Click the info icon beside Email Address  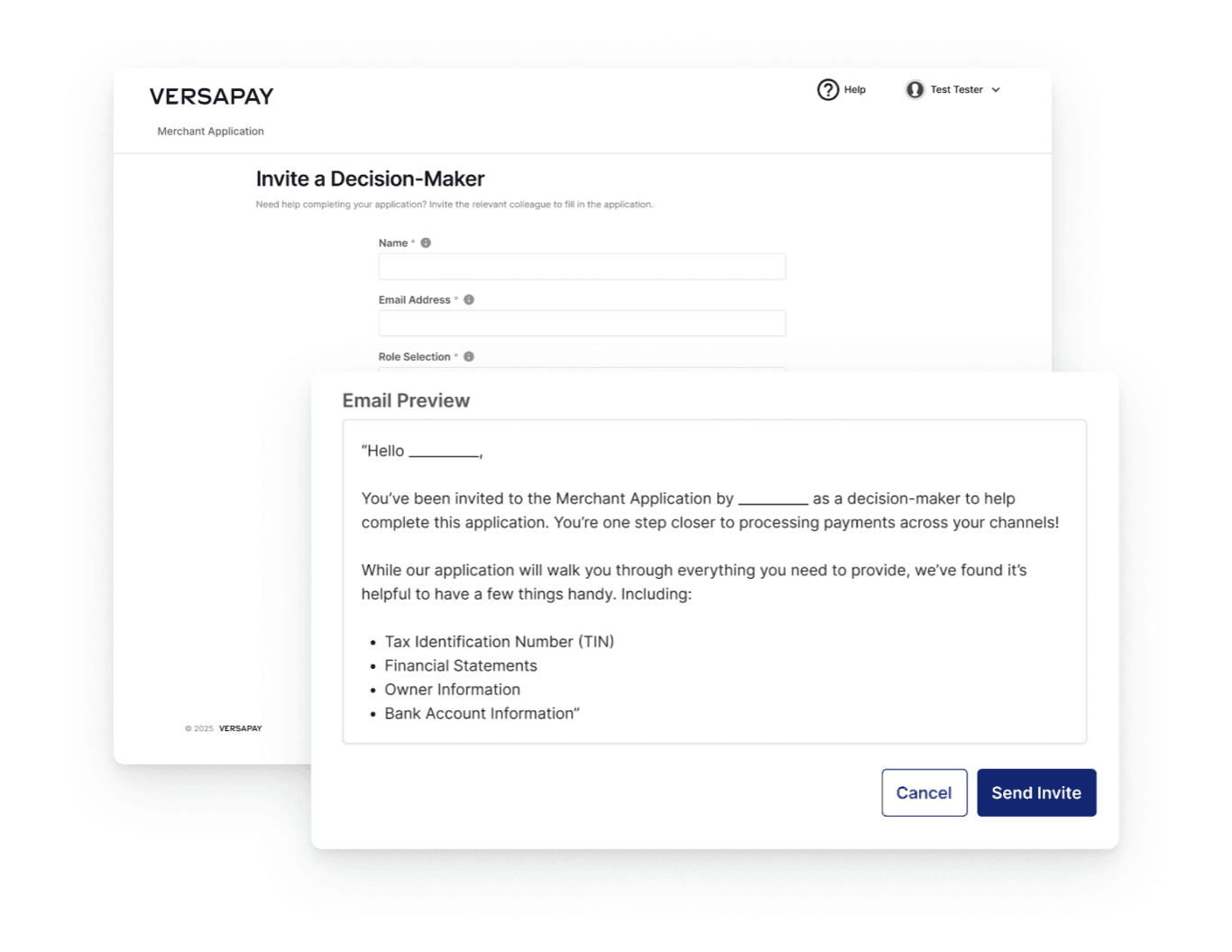point(469,299)
